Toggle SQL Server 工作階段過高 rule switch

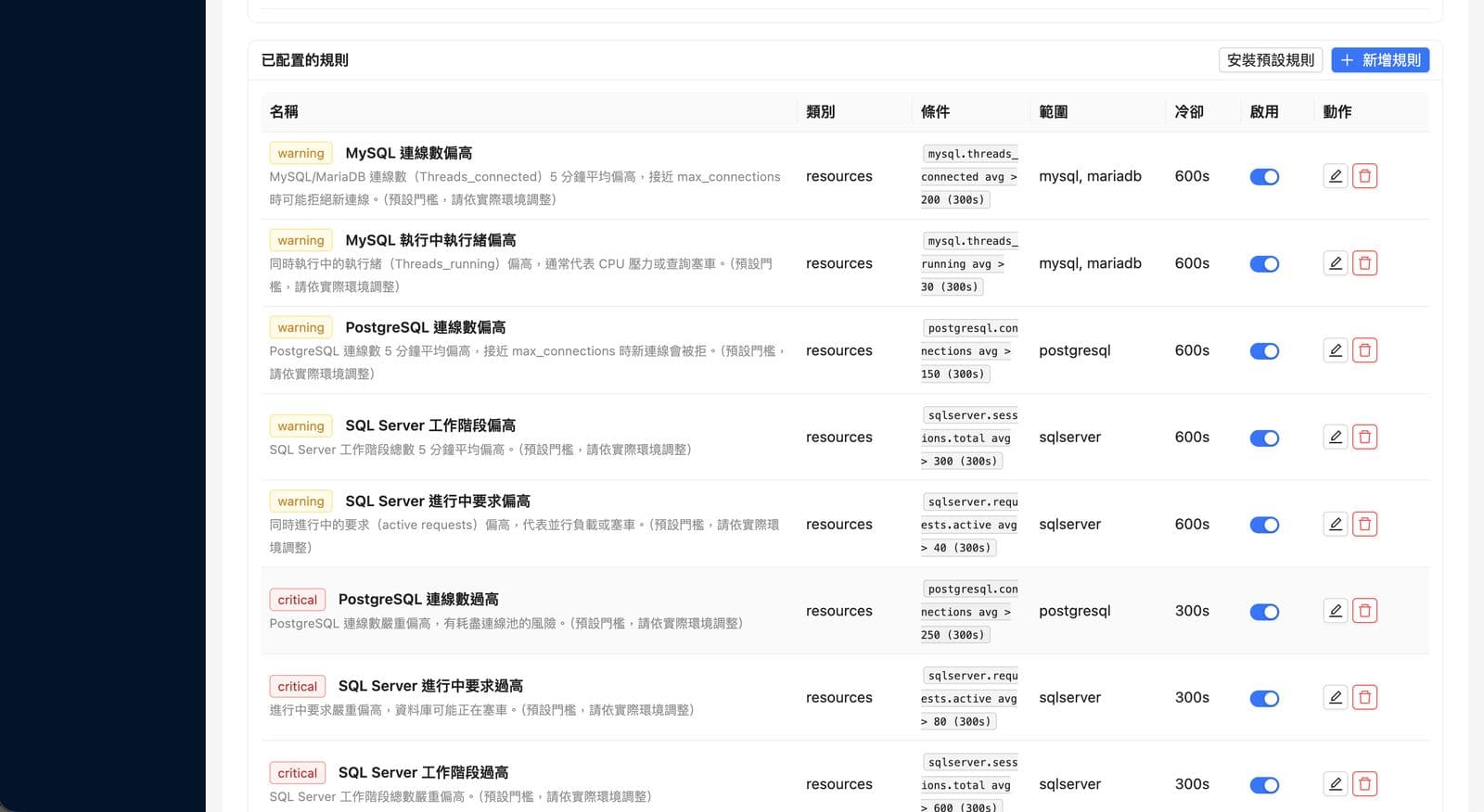pos(1264,785)
